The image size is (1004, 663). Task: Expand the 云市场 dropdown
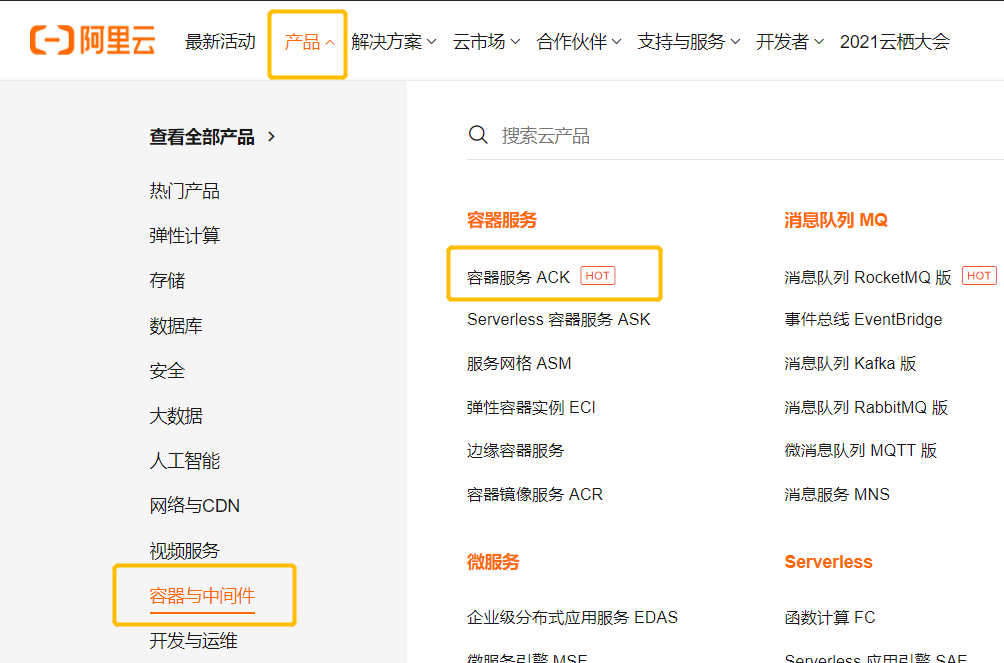[x=486, y=42]
